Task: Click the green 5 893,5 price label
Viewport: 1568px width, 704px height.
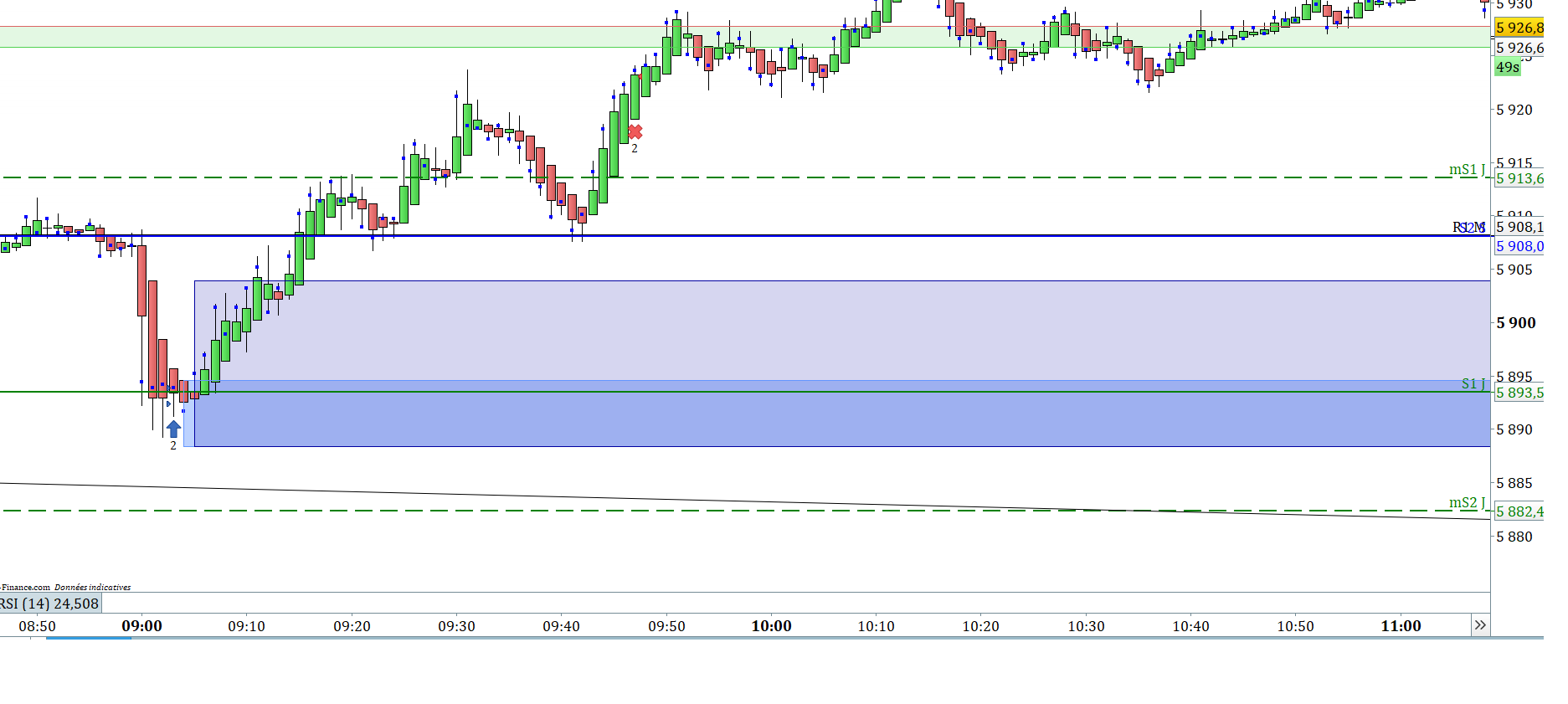Action: (x=1519, y=393)
